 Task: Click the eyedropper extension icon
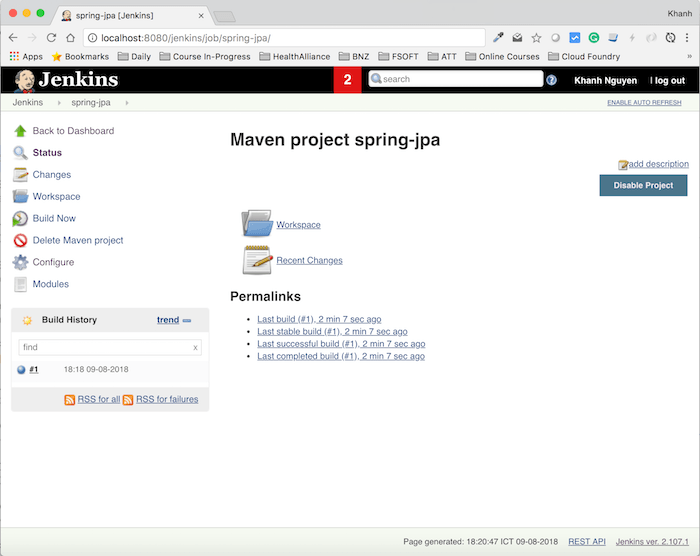(498, 38)
